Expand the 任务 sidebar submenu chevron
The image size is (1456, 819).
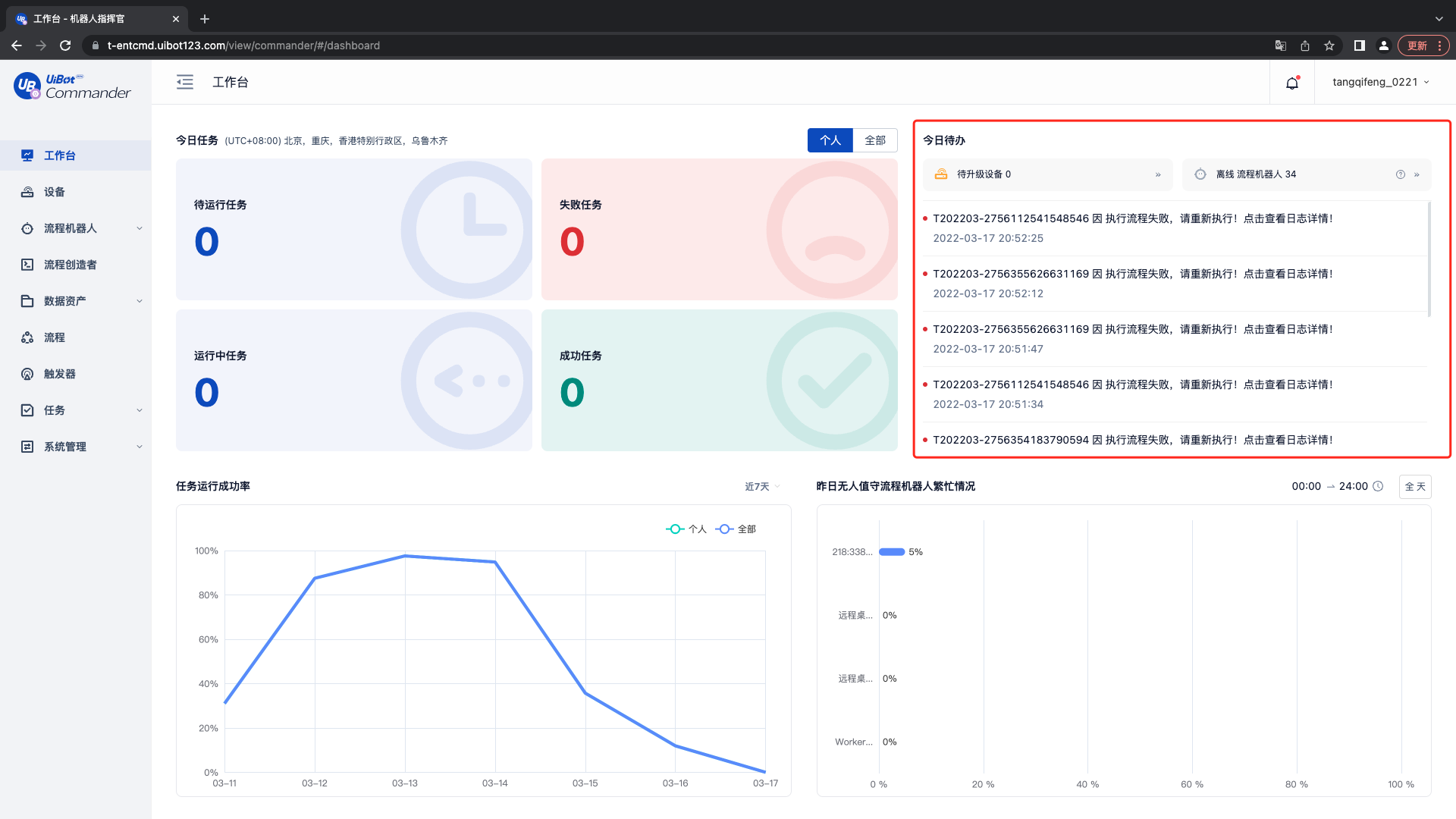click(x=140, y=410)
